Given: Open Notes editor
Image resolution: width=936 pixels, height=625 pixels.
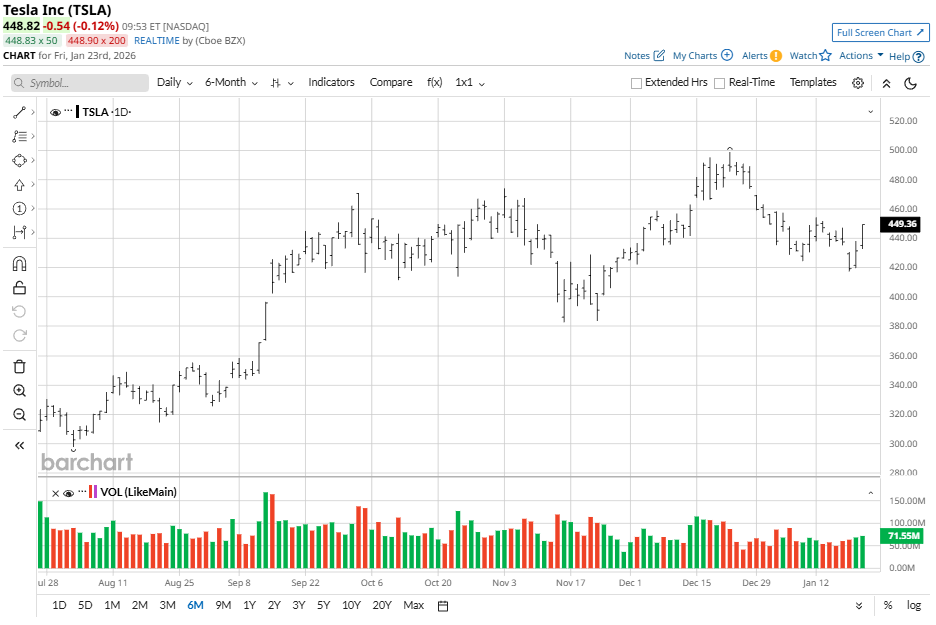Looking at the screenshot, I should 644,56.
